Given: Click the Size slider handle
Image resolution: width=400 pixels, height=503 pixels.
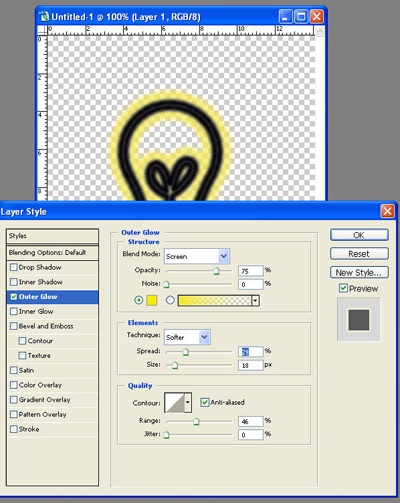Looking at the screenshot, I should [174, 365].
